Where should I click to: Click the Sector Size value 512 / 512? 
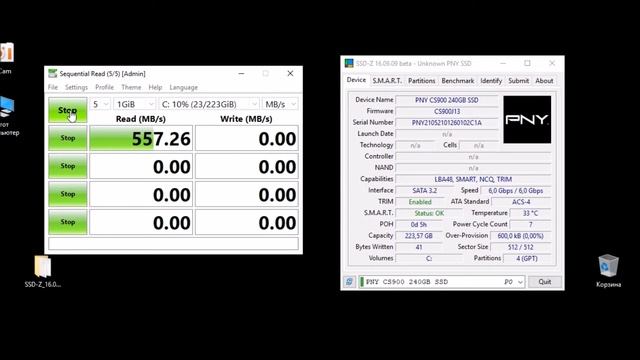coord(520,247)
